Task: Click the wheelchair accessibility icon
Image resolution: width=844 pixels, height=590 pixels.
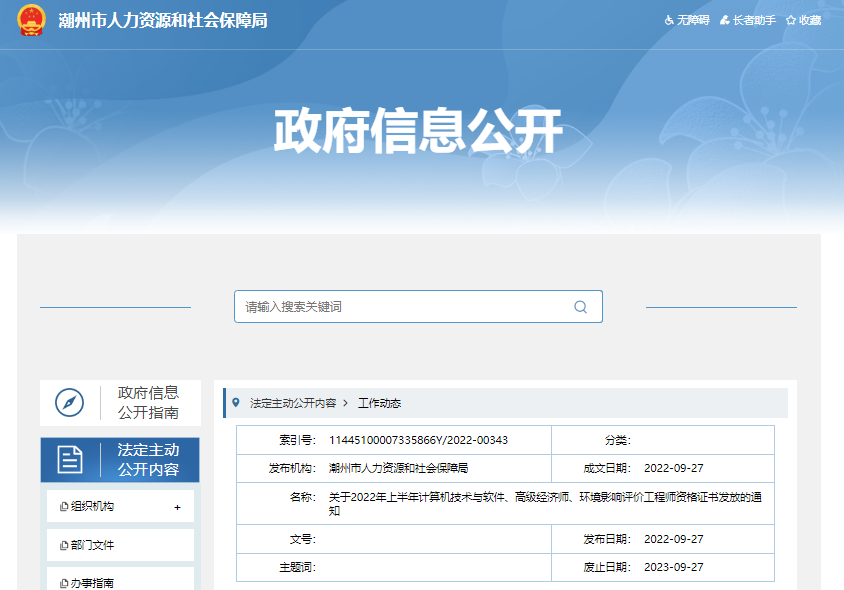Action: [x=669, y=20]
